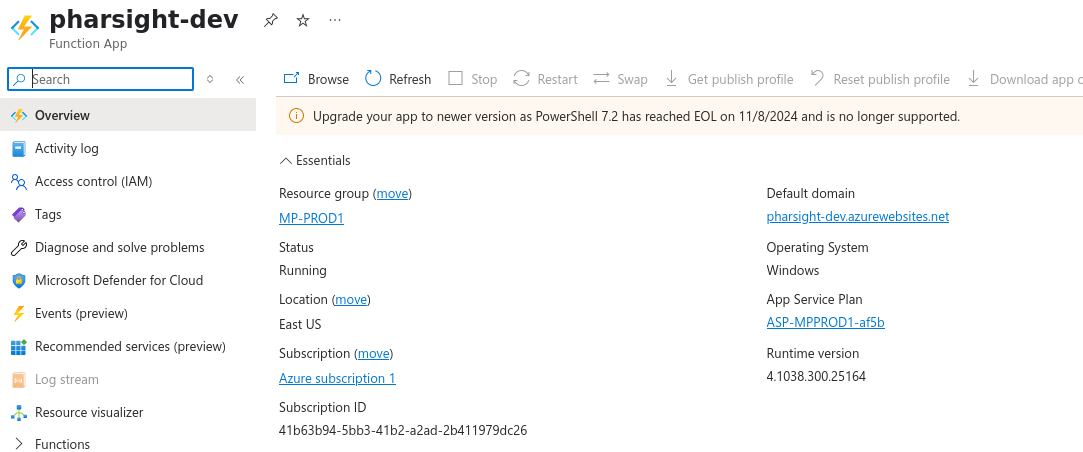Open the more options ellipsis menu

tap(335, 20)
